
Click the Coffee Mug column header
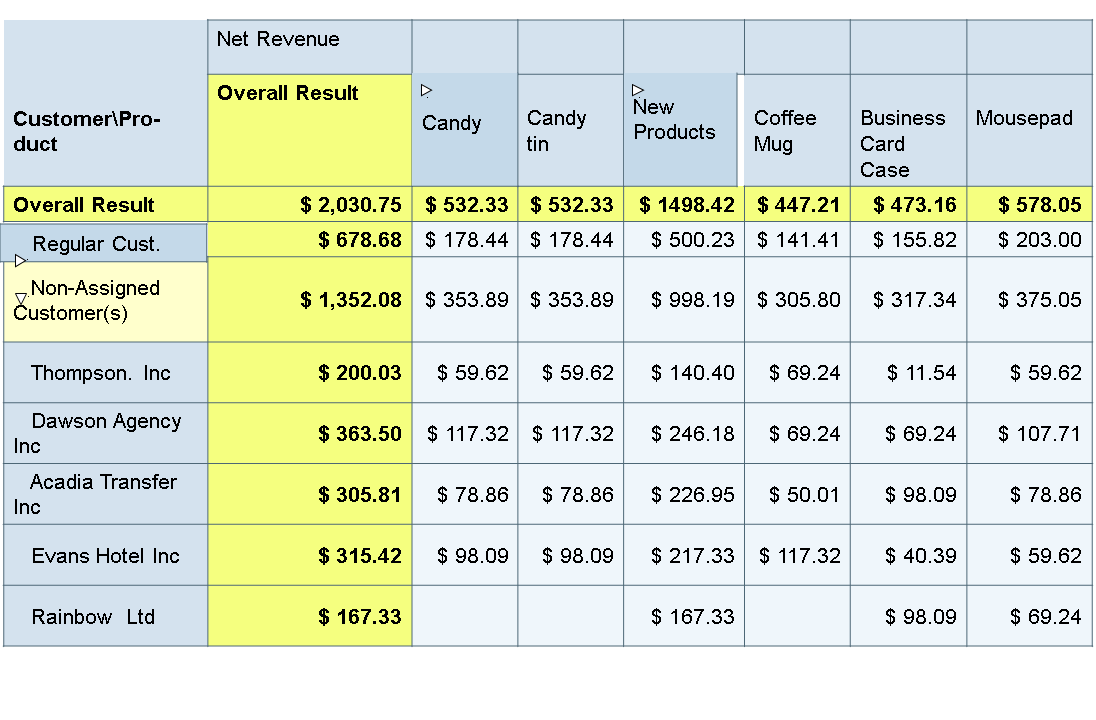point(785,131)
